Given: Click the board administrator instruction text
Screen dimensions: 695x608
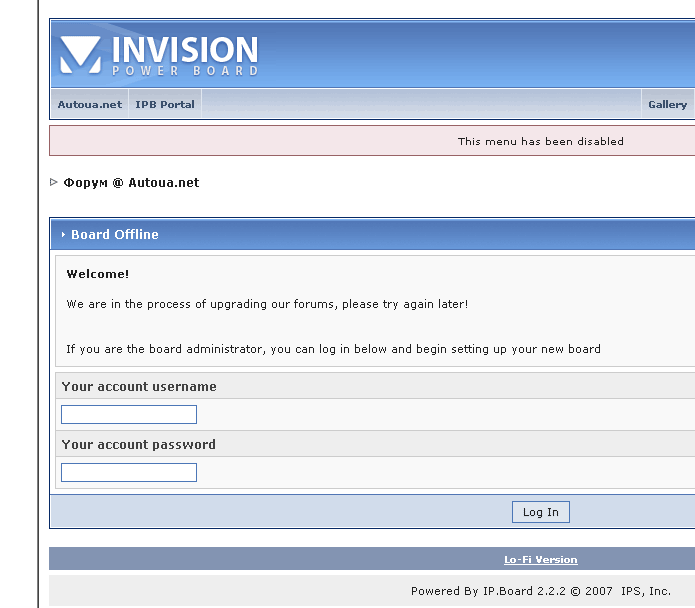Looking at the screenshot, I should pyautogui.click(x=333, y=349).
